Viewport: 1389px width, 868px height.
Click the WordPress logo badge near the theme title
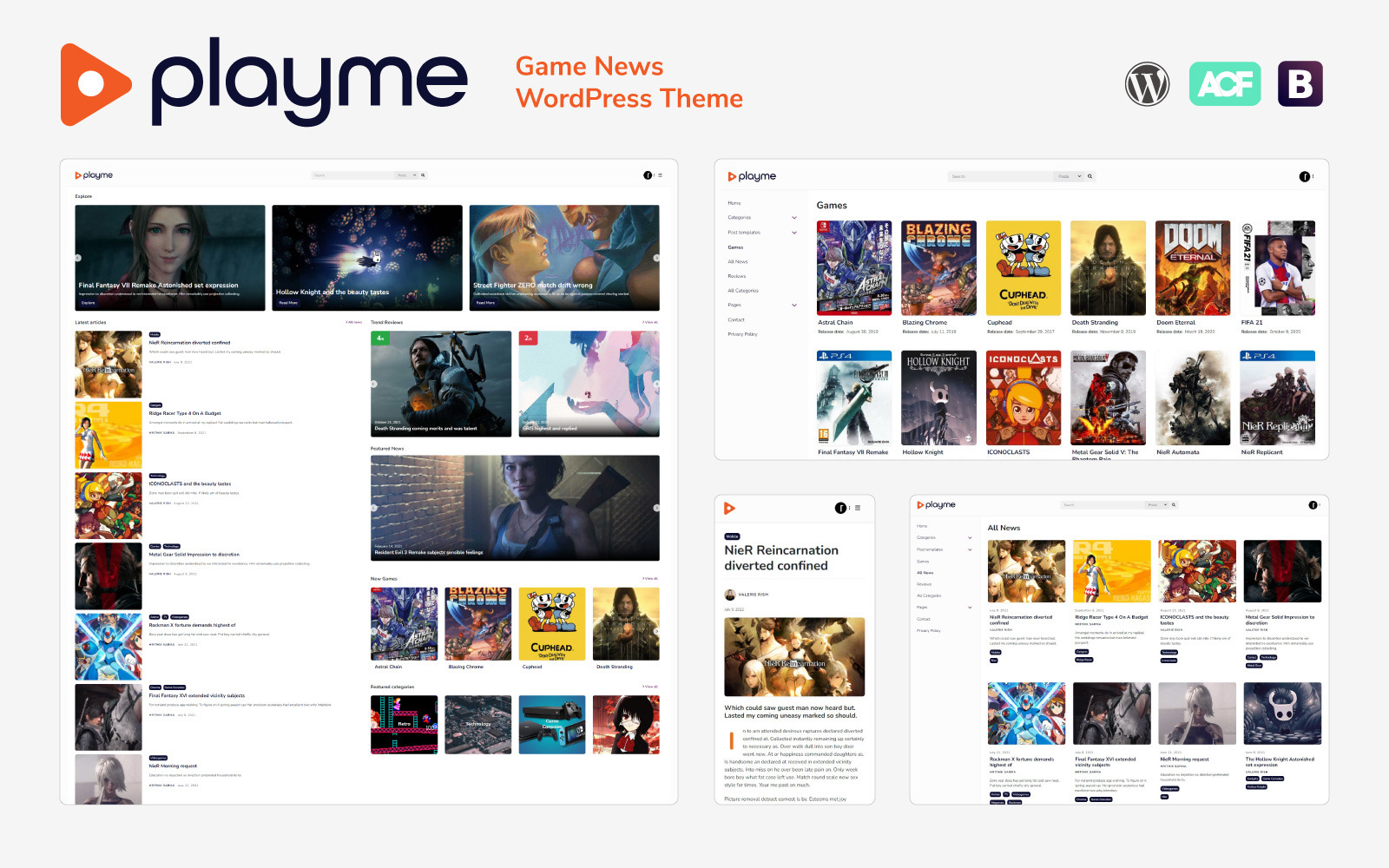point(1148,83)
